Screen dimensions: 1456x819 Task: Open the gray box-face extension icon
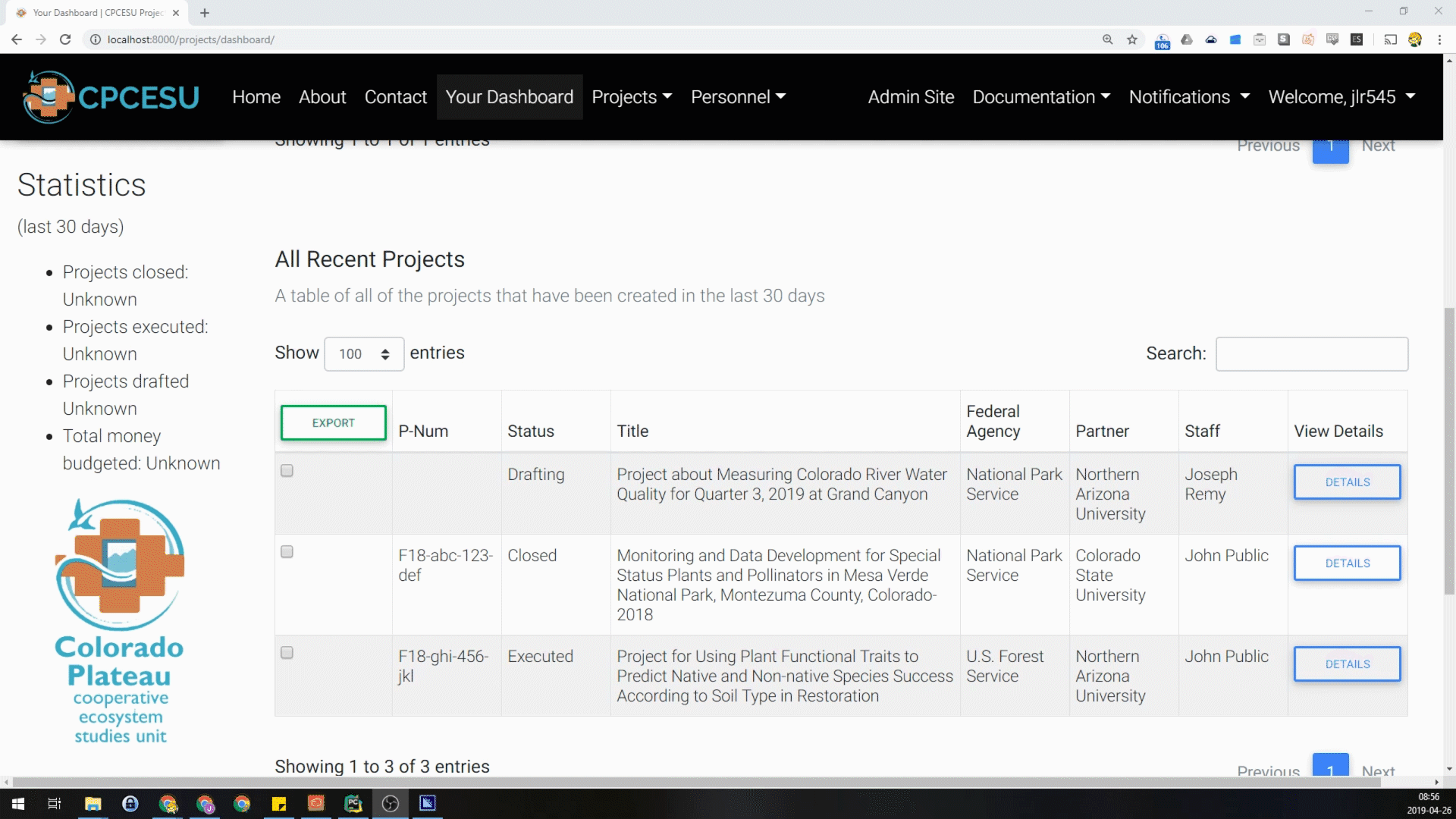(x=1260, y=39)
